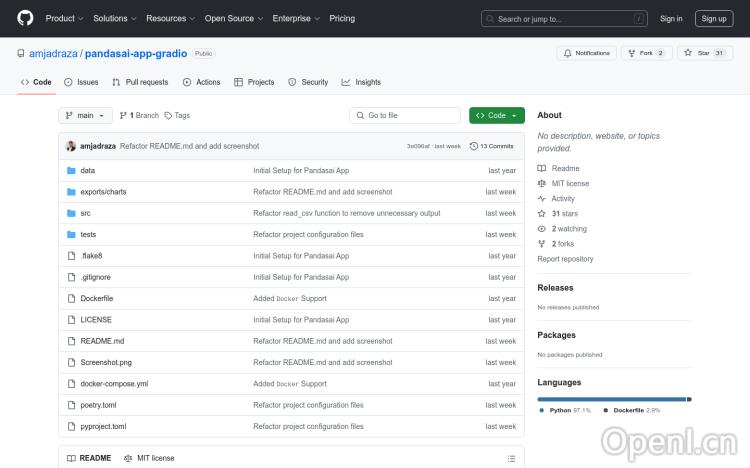
Task: Switch to the Pull requests tab
Action: coord(140,82)
